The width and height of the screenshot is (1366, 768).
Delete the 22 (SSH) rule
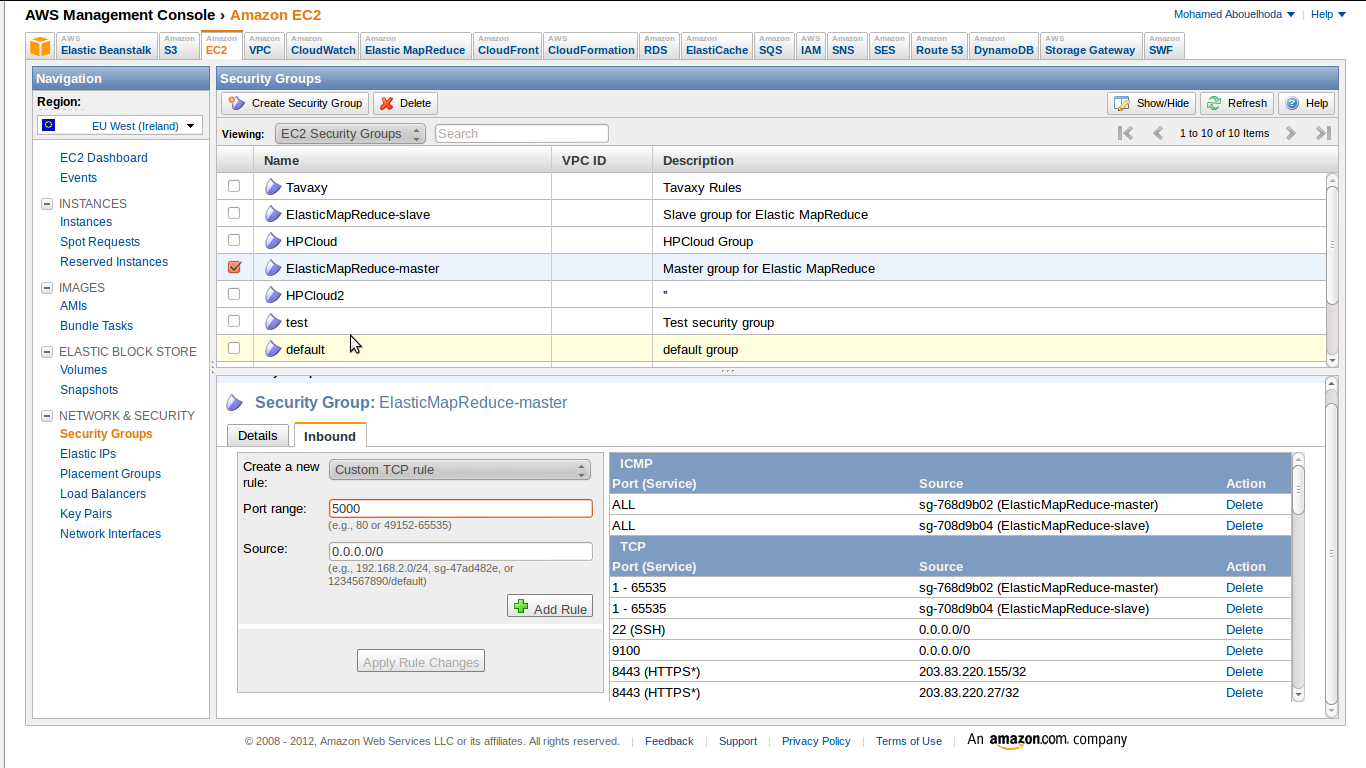[1244, 629]
